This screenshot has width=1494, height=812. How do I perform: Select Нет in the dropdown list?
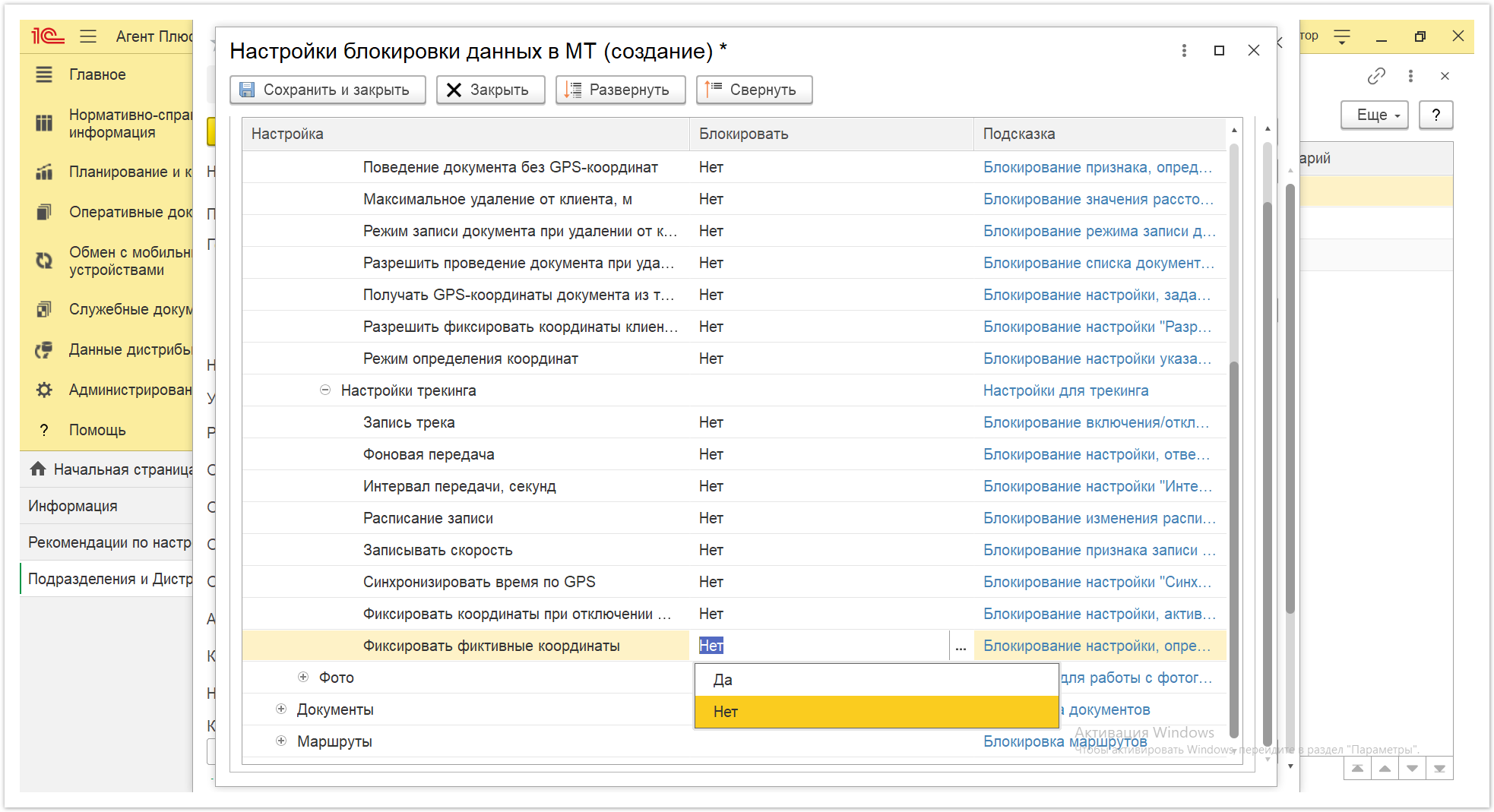[876, 712]
